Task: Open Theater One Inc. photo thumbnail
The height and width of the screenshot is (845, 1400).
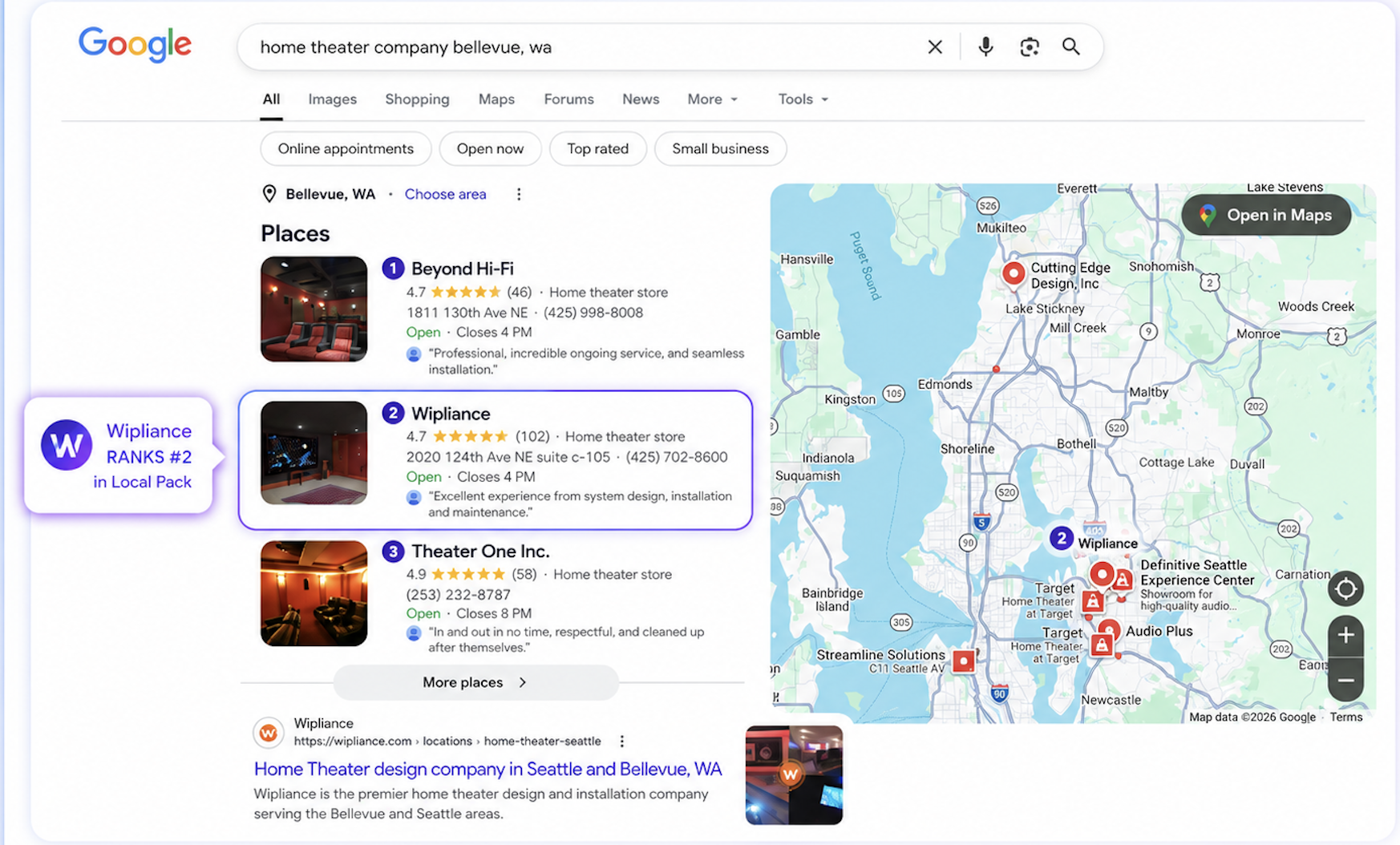Action: coord(314,593)
